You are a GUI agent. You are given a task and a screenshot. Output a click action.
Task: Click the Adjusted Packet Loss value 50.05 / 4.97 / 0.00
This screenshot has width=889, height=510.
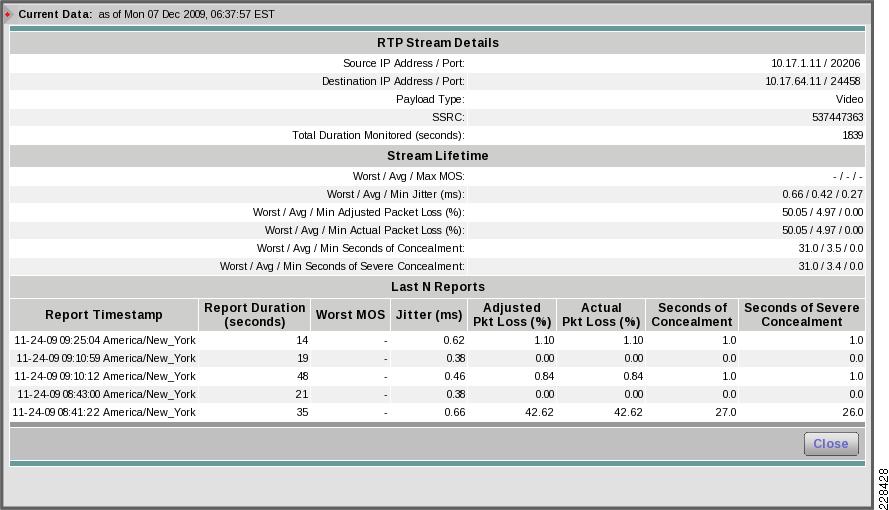coord(823,212)
